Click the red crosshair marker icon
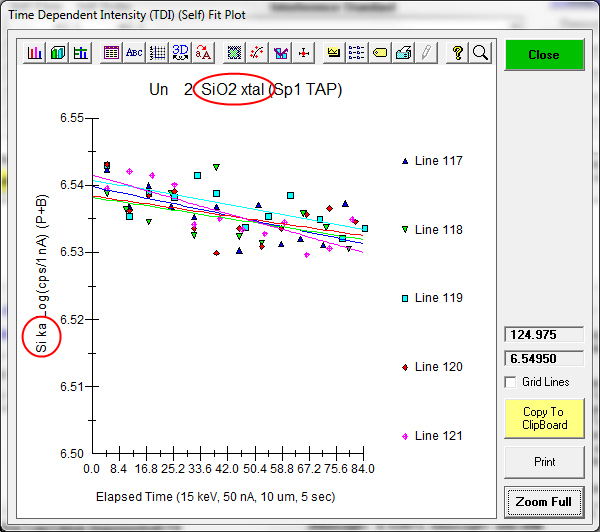 point(304,53)
